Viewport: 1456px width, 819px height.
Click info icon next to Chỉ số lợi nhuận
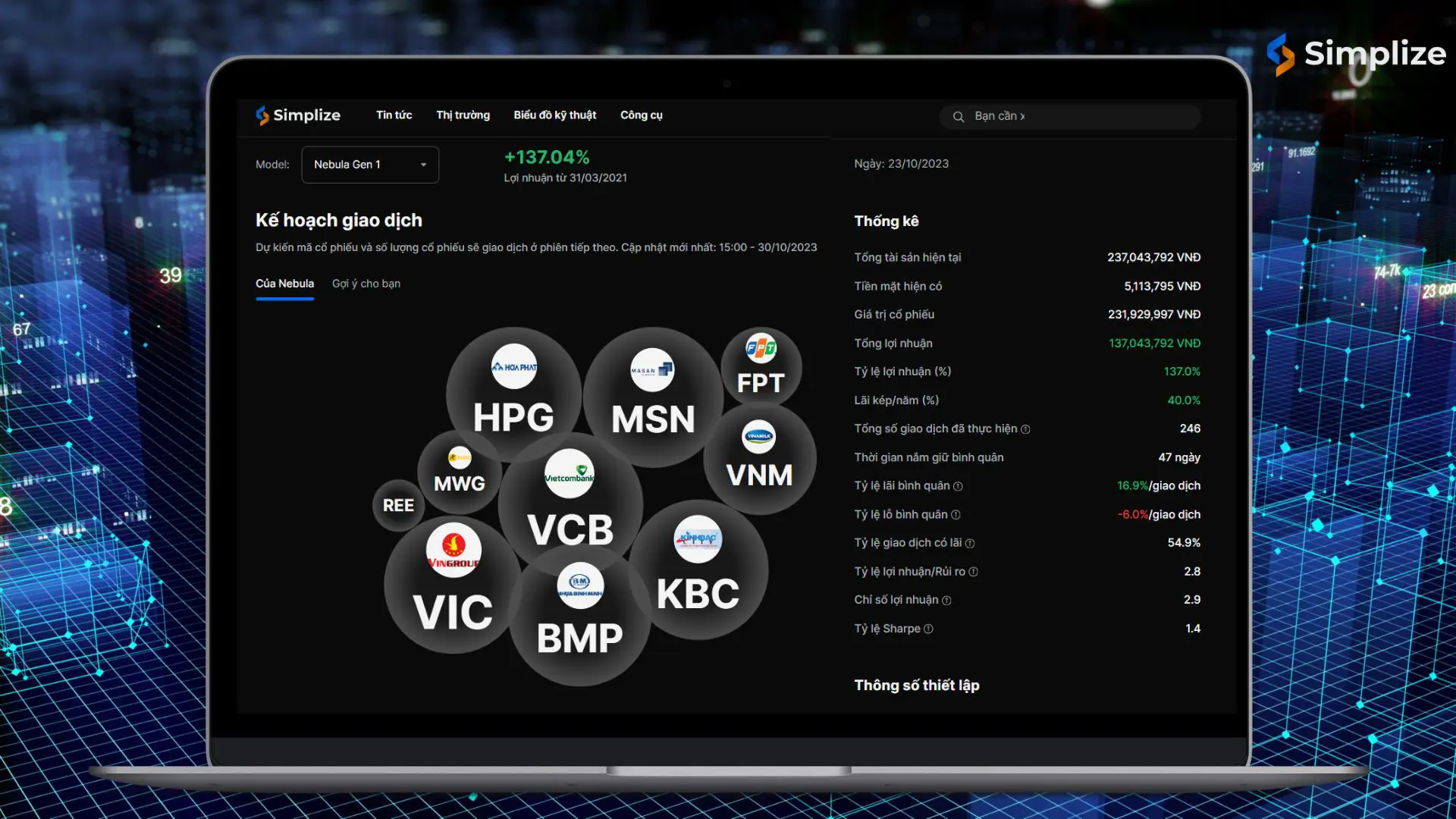pos(946,601)
